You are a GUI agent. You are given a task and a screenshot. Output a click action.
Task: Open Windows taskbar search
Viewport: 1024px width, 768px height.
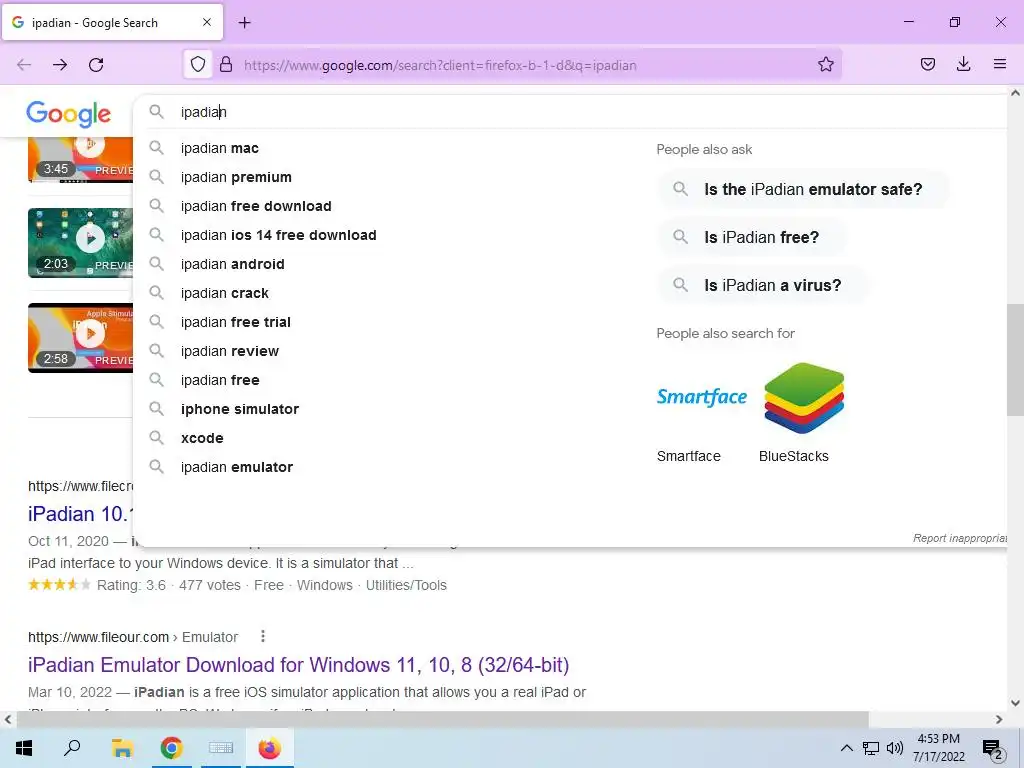pos(72,748)
